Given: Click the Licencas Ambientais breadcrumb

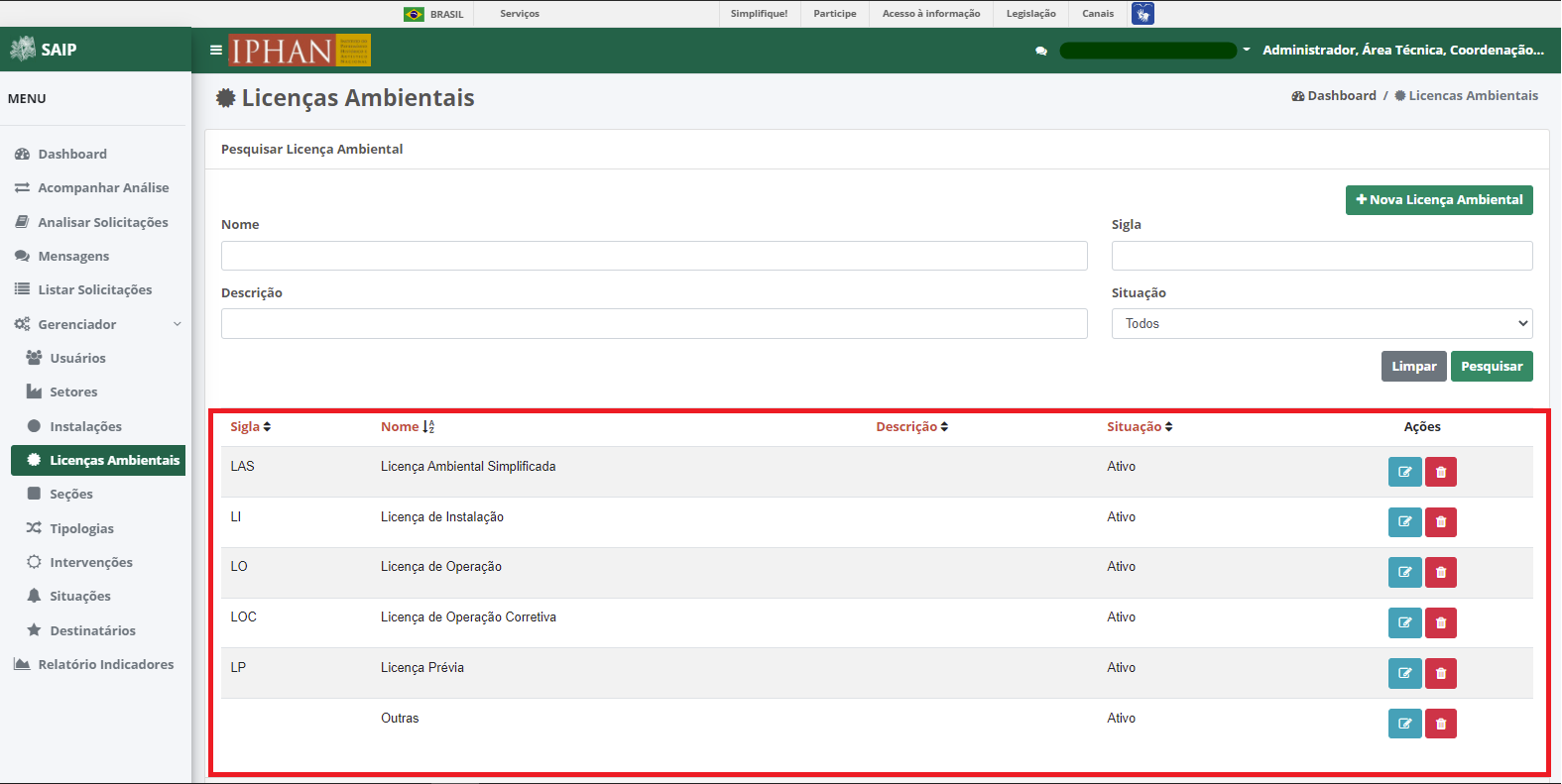Looking at the screenshot, I should point(1466,96).
